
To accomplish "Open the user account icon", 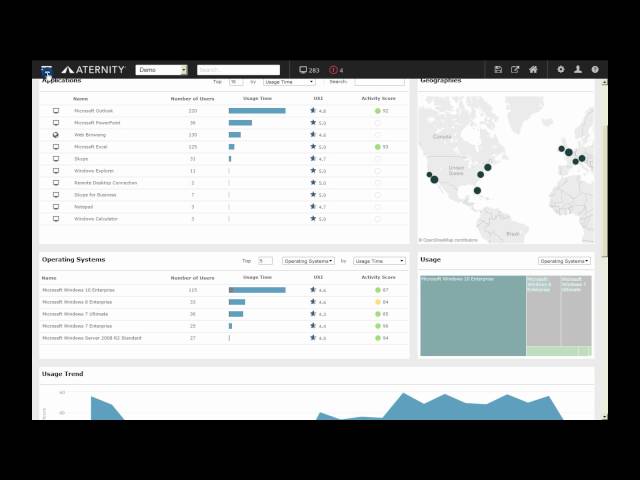I will pos(578,69).
